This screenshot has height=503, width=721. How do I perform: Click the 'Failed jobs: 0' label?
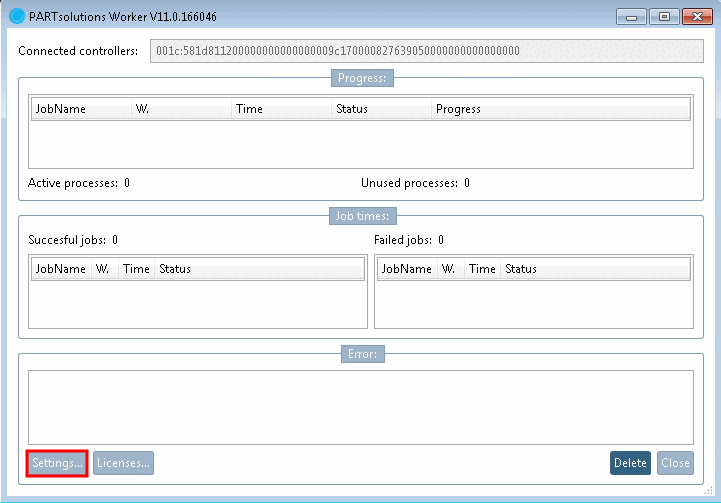click(x=409, y=240)
